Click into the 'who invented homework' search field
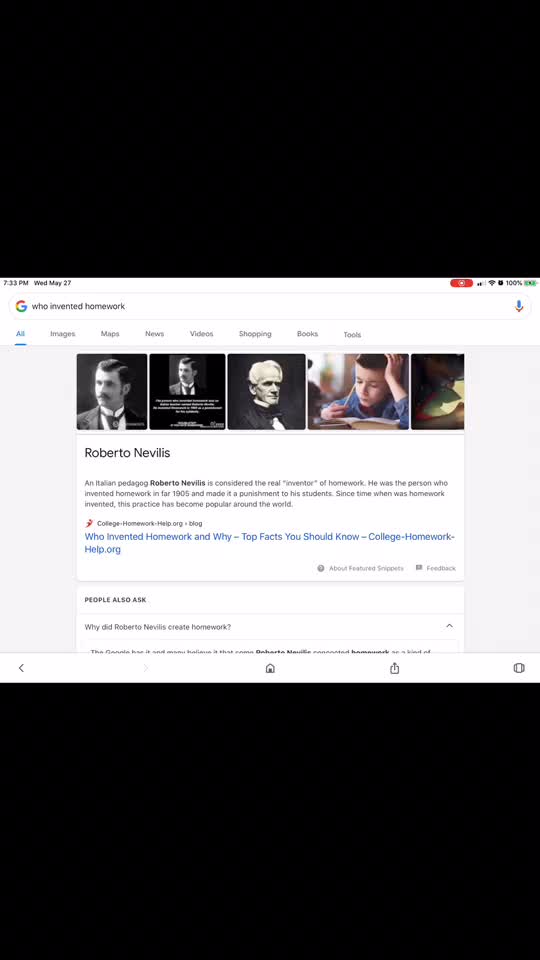 [269, 306]
